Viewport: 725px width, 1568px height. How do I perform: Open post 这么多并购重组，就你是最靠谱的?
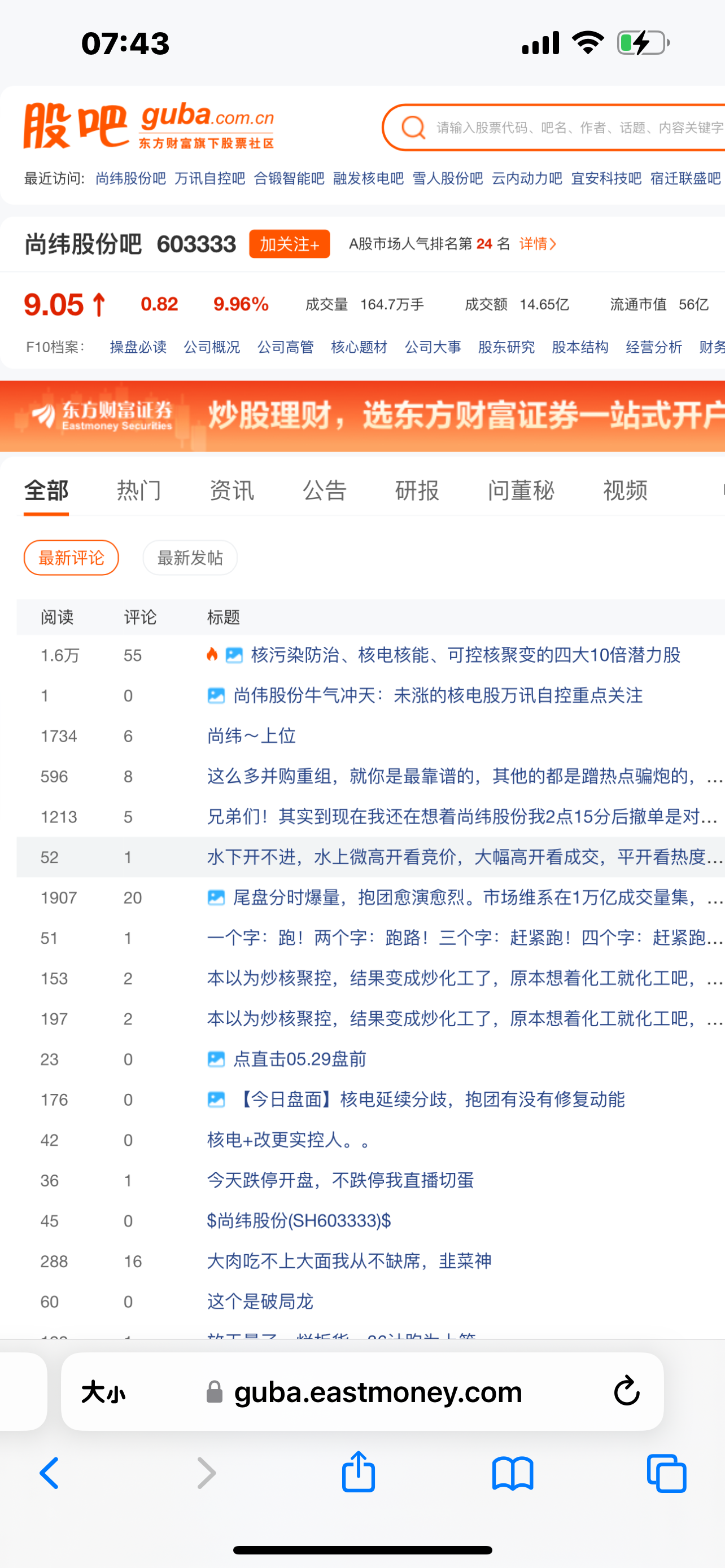[465, 776]
